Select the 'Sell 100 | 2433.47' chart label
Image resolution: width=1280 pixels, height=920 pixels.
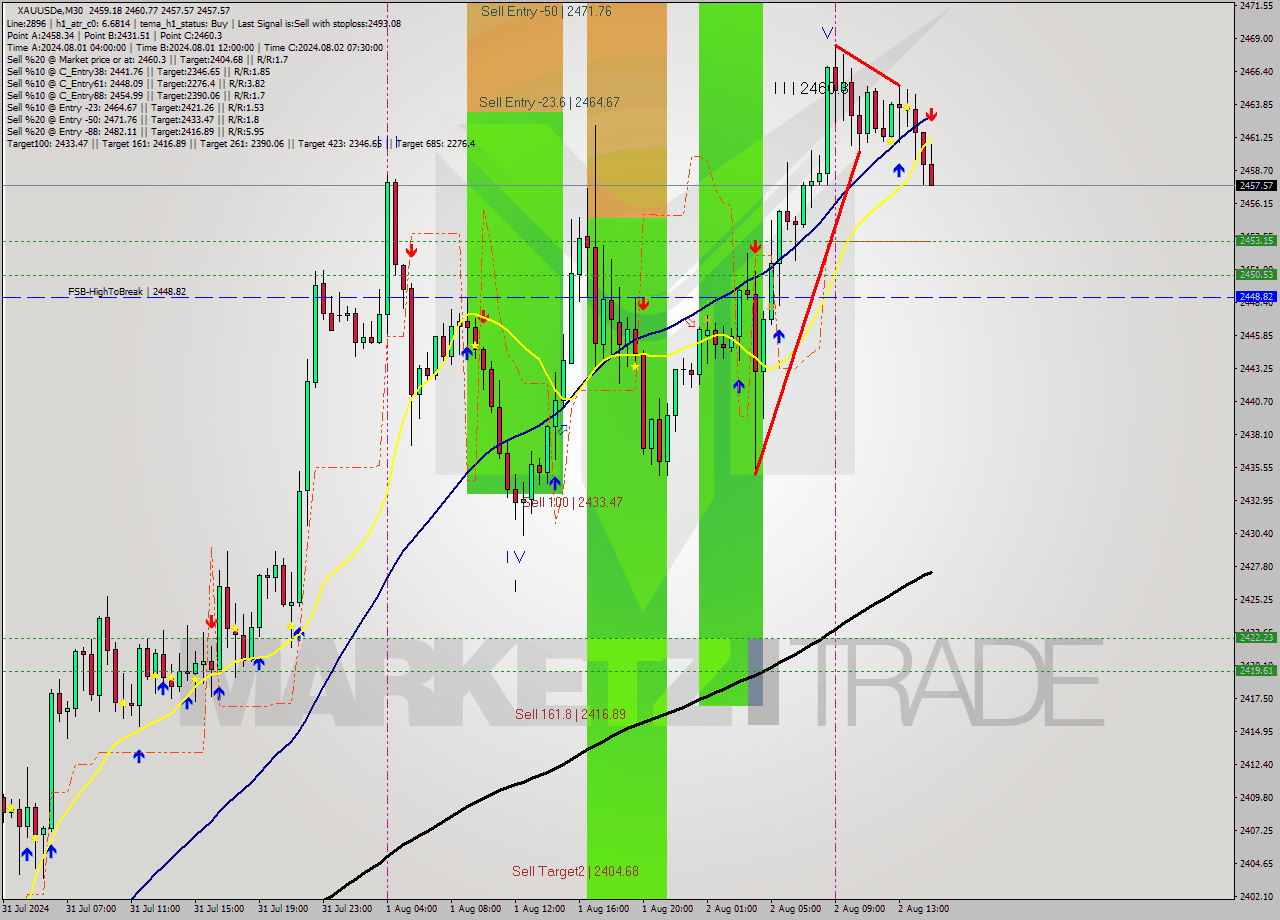(573, 502)
